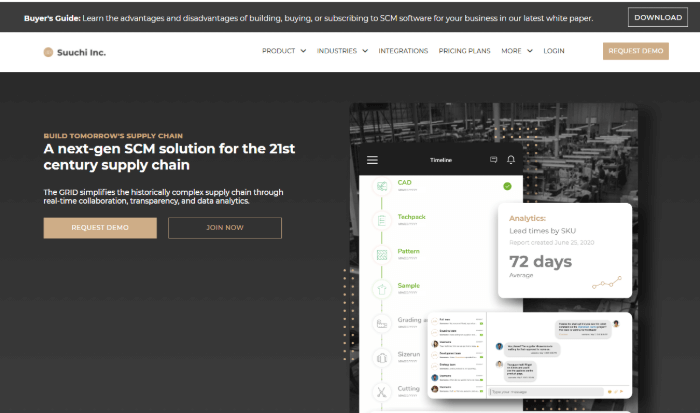Expand the MORE dropdown chevron
Screen dimensions: 700x413
pos(529,51)
